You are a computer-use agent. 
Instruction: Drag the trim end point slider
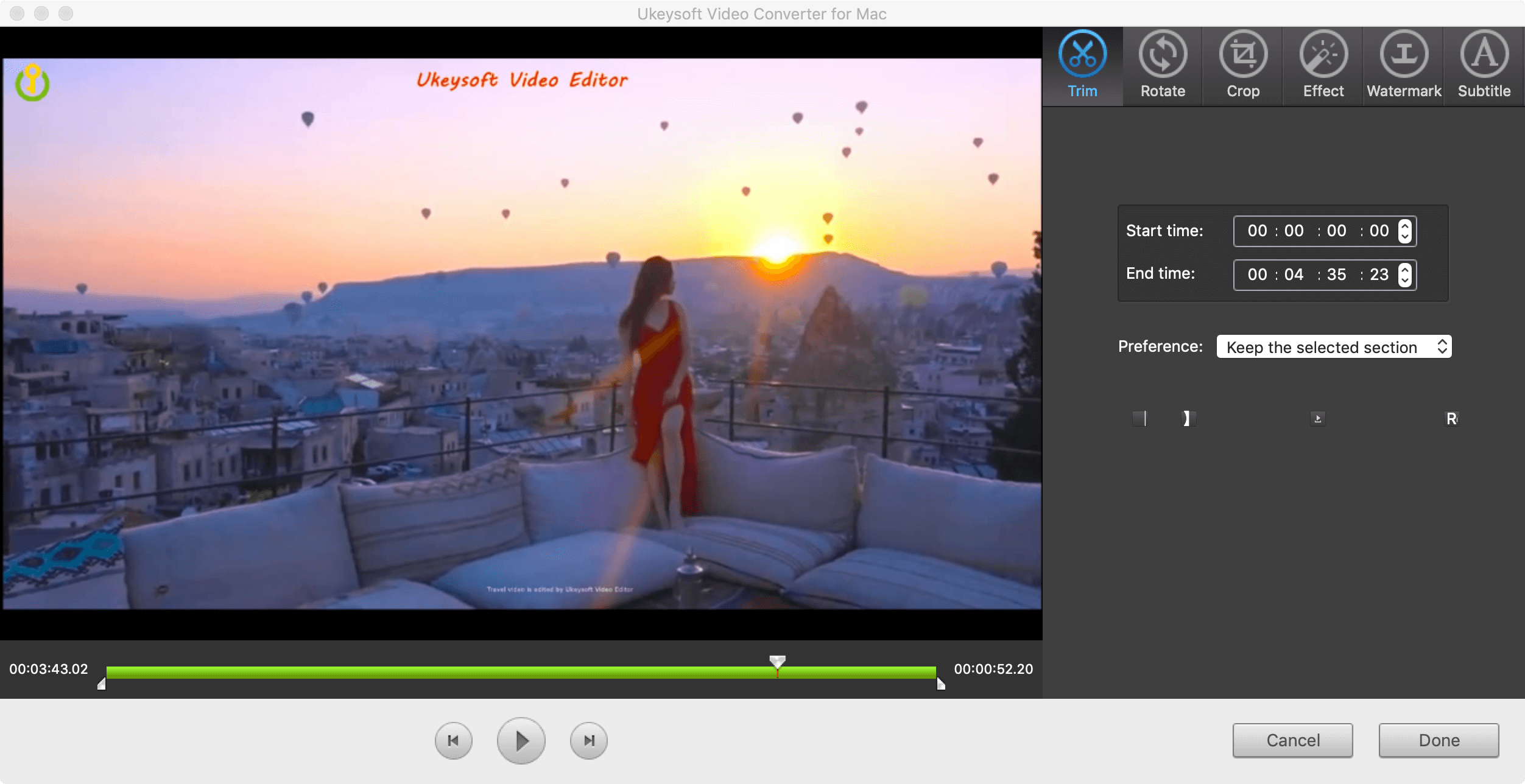[937, 682]
